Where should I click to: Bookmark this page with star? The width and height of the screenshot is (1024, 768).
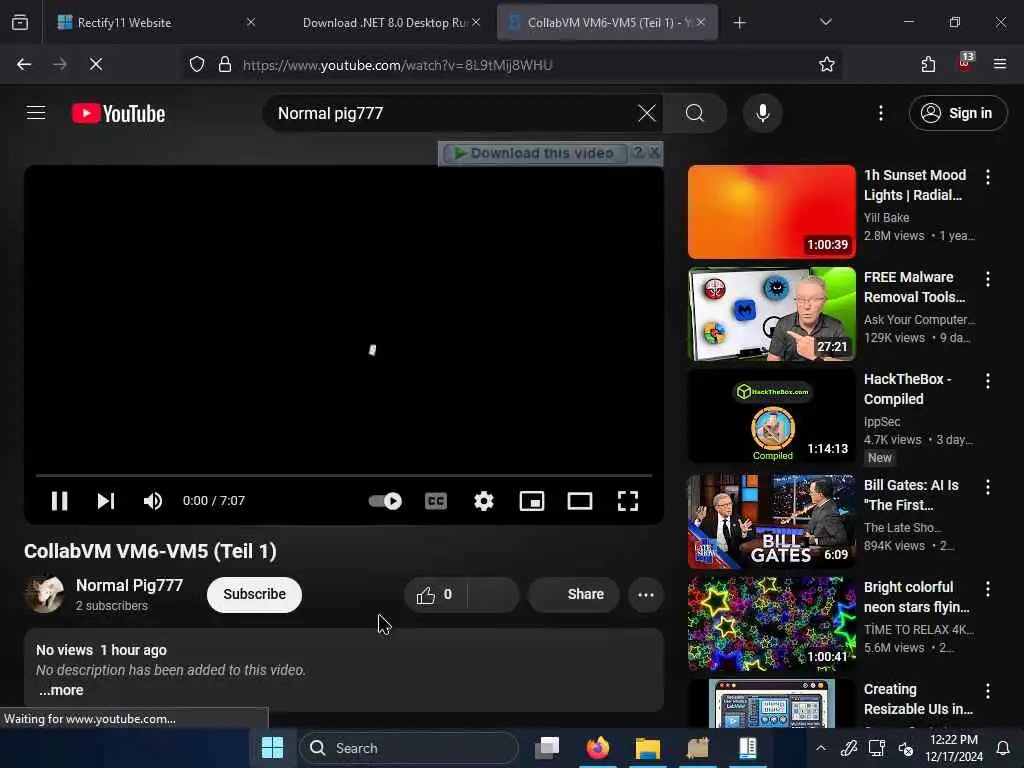[826, 64]
